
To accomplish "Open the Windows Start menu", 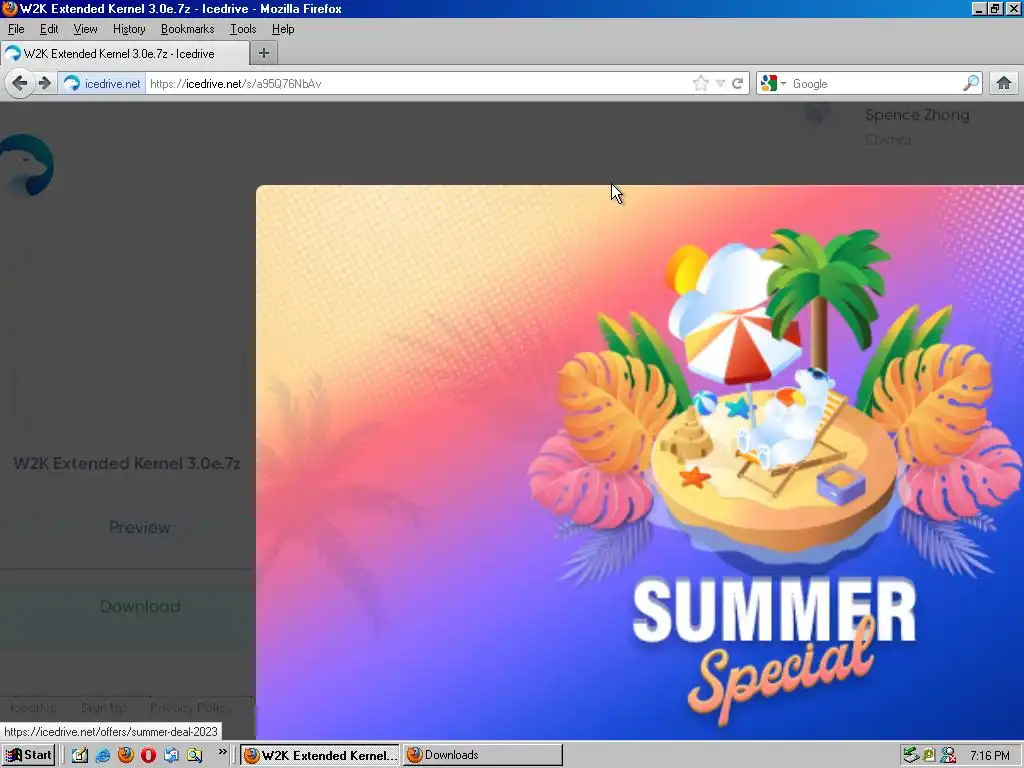I will pos(29,755).
